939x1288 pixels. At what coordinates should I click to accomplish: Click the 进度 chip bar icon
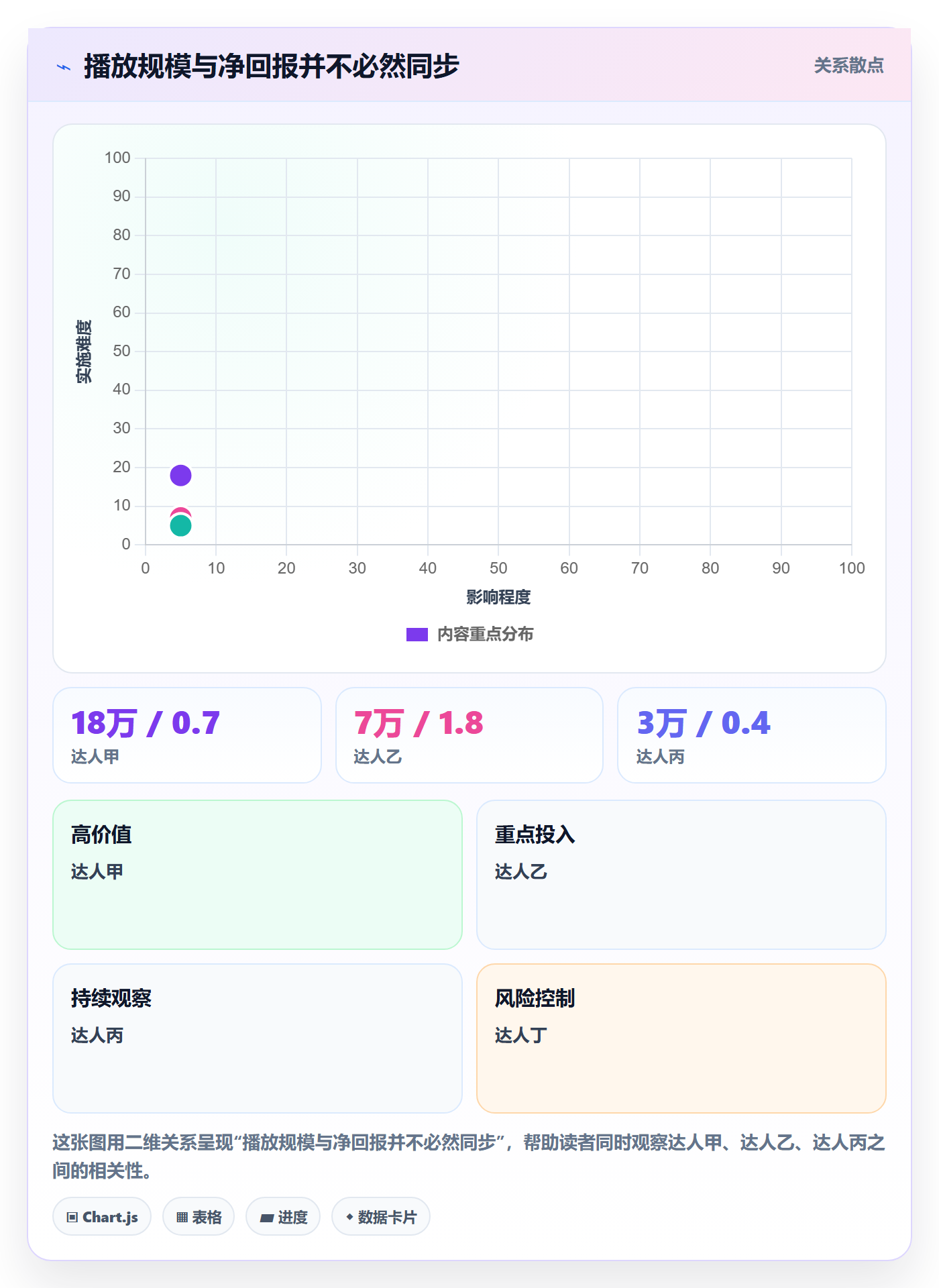tap(267, 1218)
